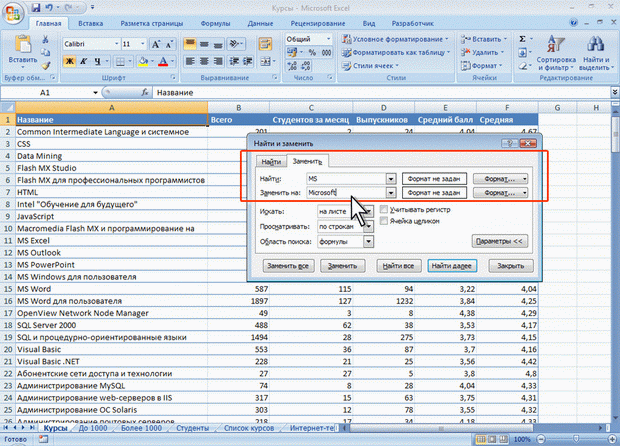
Task: Open Формат button beside Заменить на field
Action: [x=500, y=193]
